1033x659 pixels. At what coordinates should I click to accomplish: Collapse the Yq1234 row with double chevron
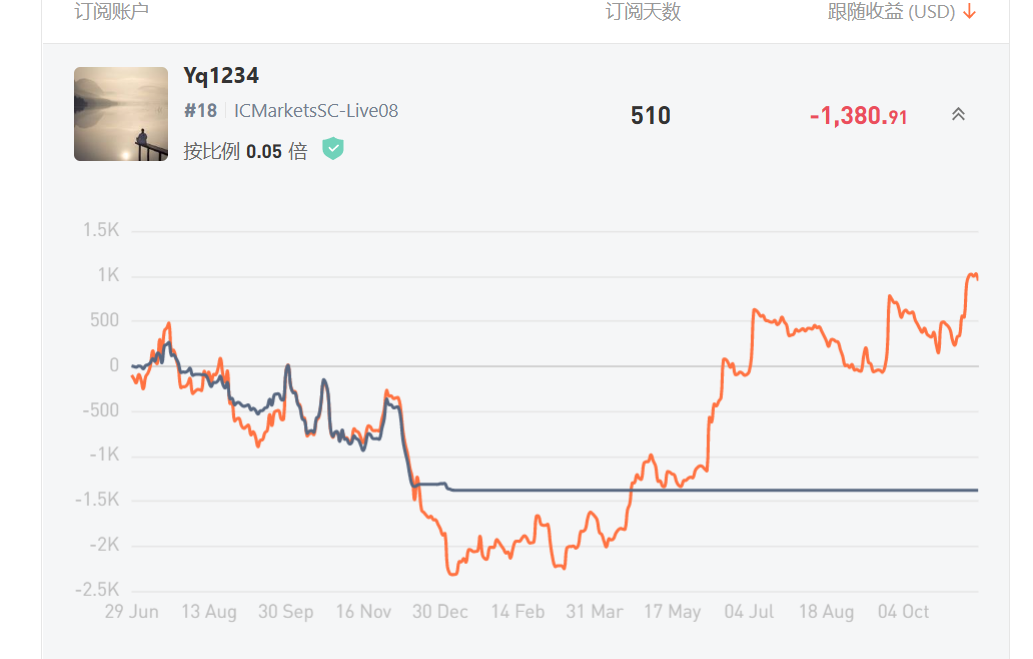point(958,115)
